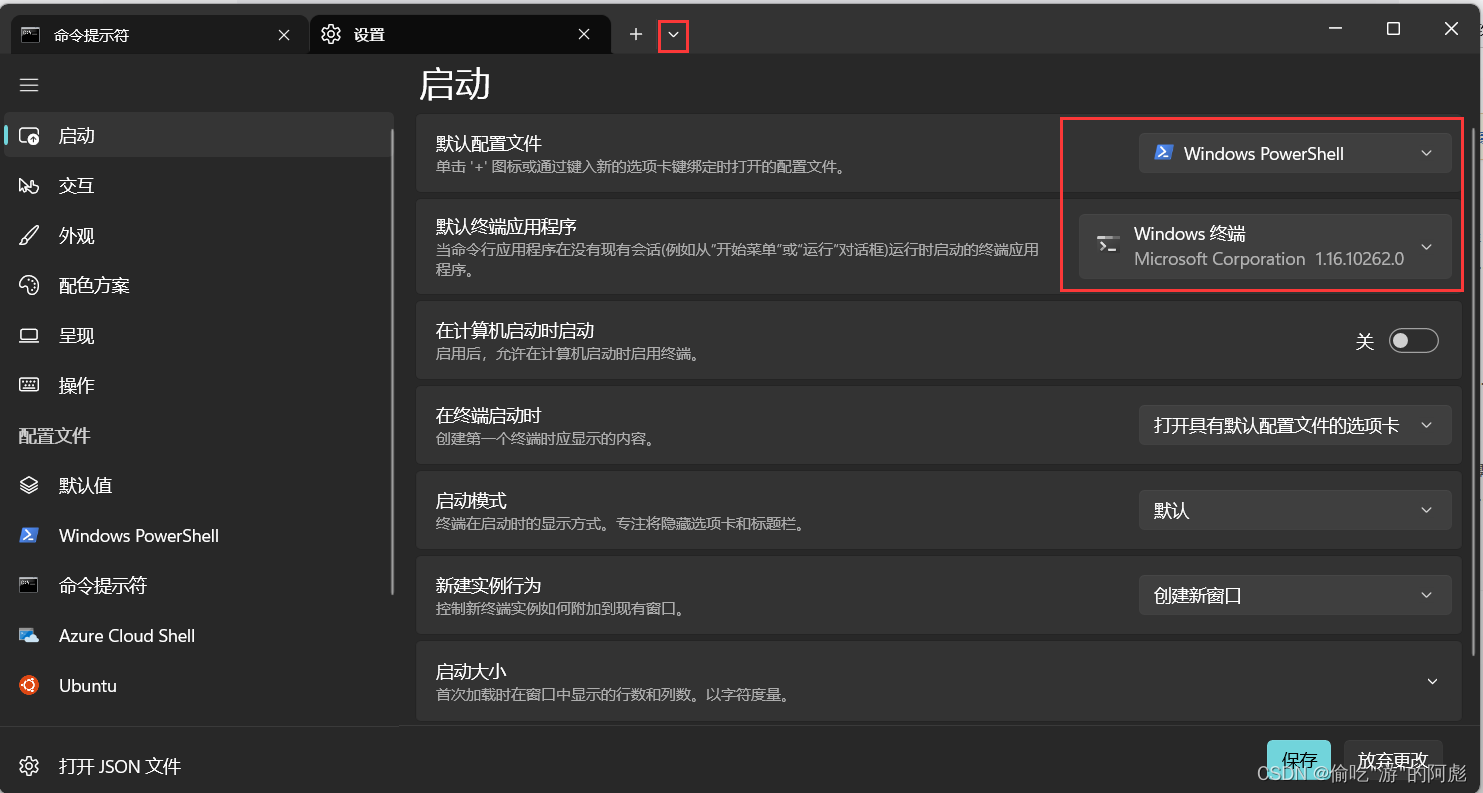
Task: Click the 在计算机启动时启动 setting title
Action: [x=515, y=331]
